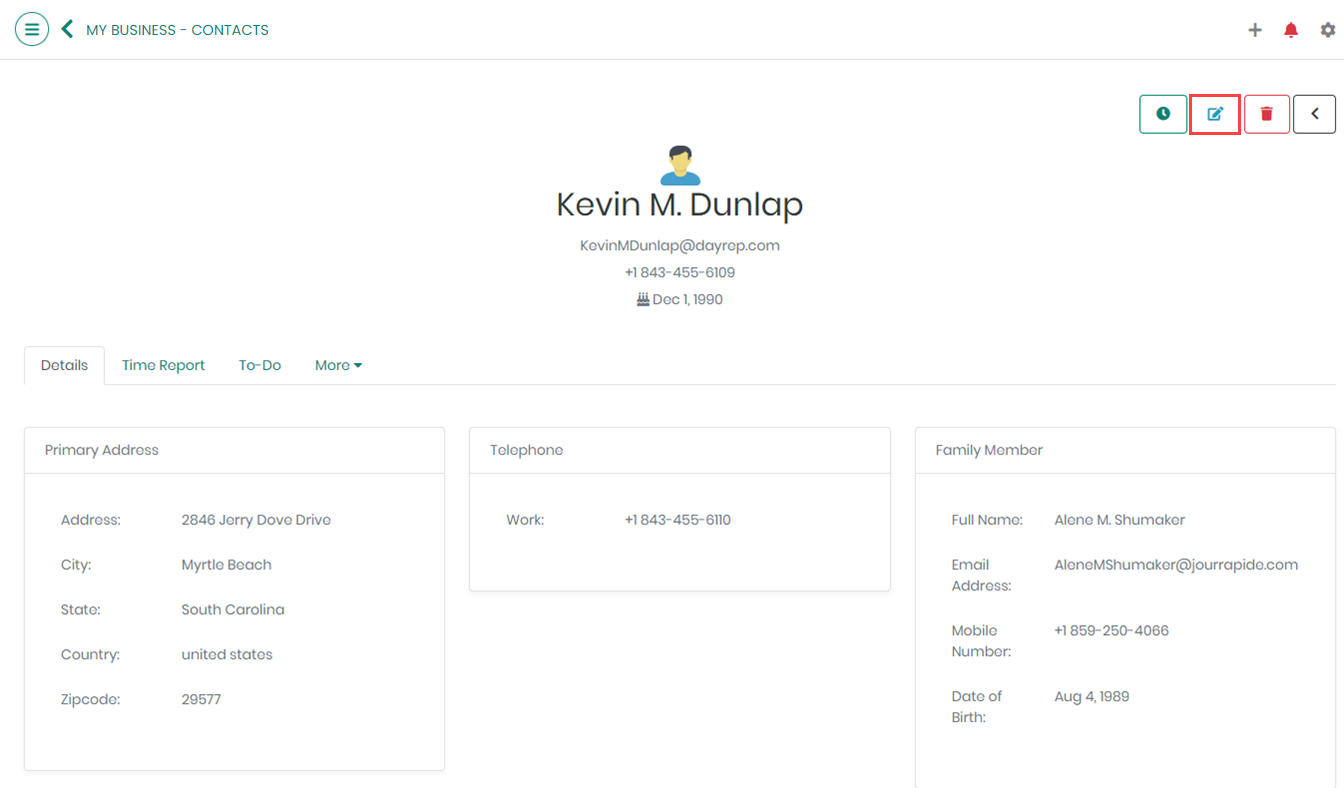Click the address 2846 Jerry Dove Drive

tap(256, 520)
